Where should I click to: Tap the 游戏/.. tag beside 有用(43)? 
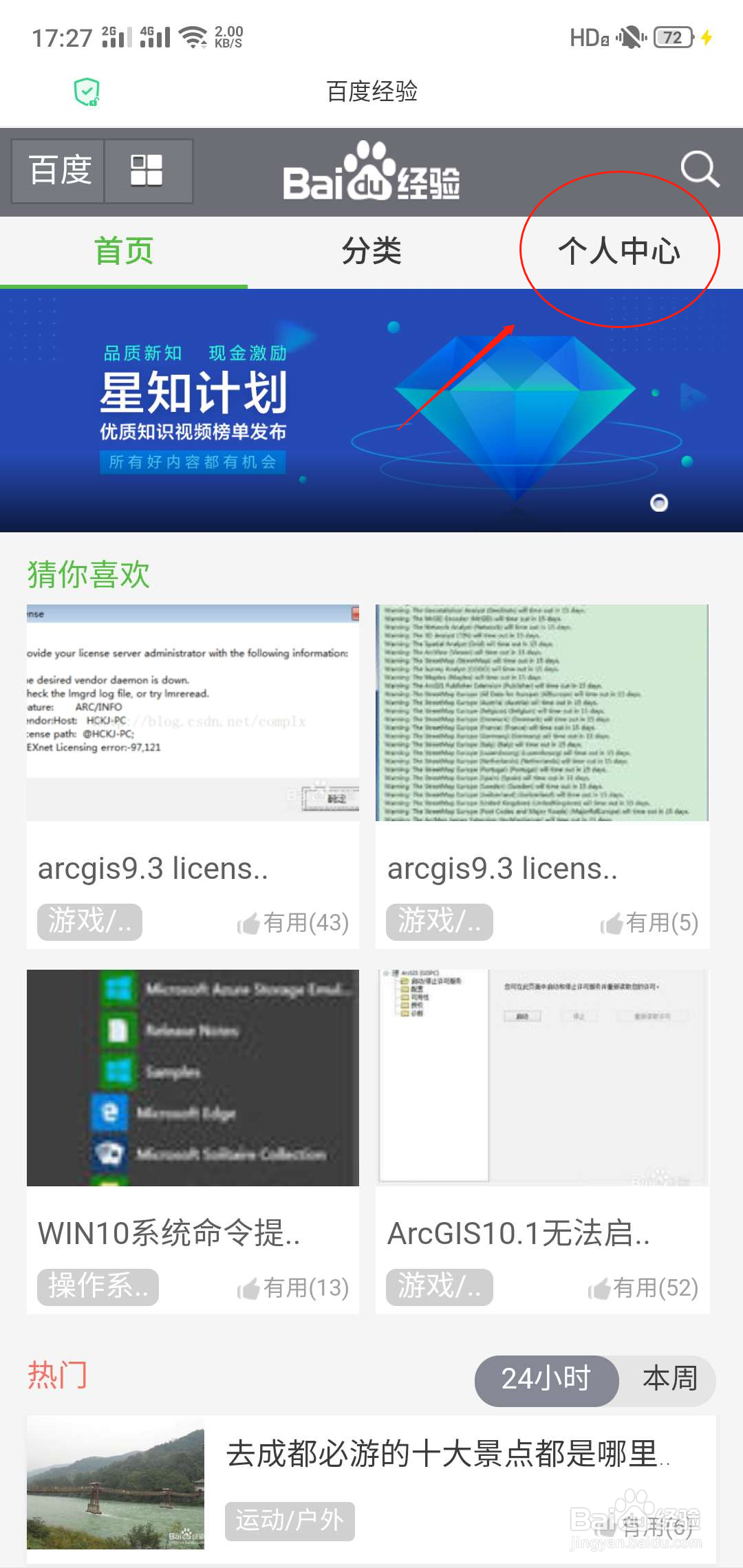coord(89,922)
